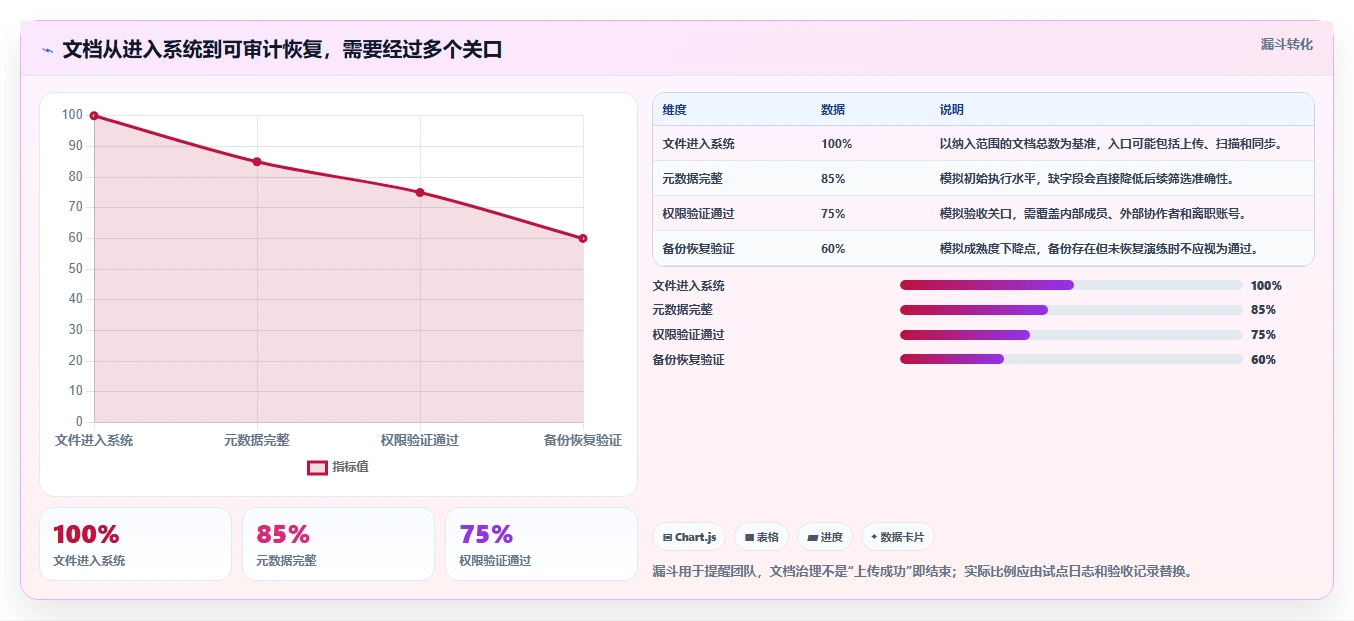Click the 备份恢复验证 x-axis label on chart

[583, 440]
